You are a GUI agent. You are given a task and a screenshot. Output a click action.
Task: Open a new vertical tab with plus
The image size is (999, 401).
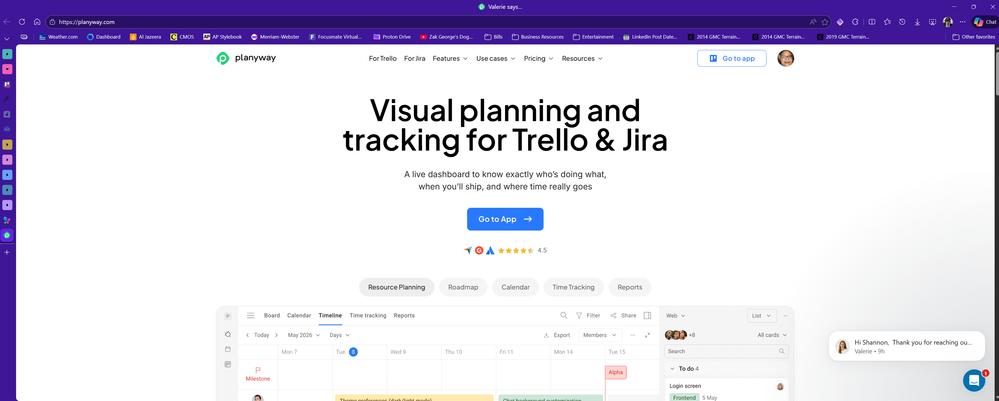7,252
